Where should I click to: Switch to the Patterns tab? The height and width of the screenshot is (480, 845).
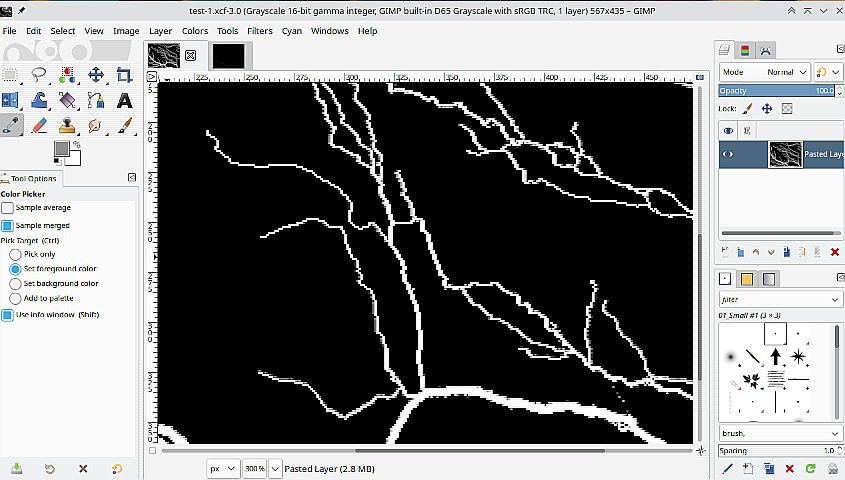click(746, 279)
